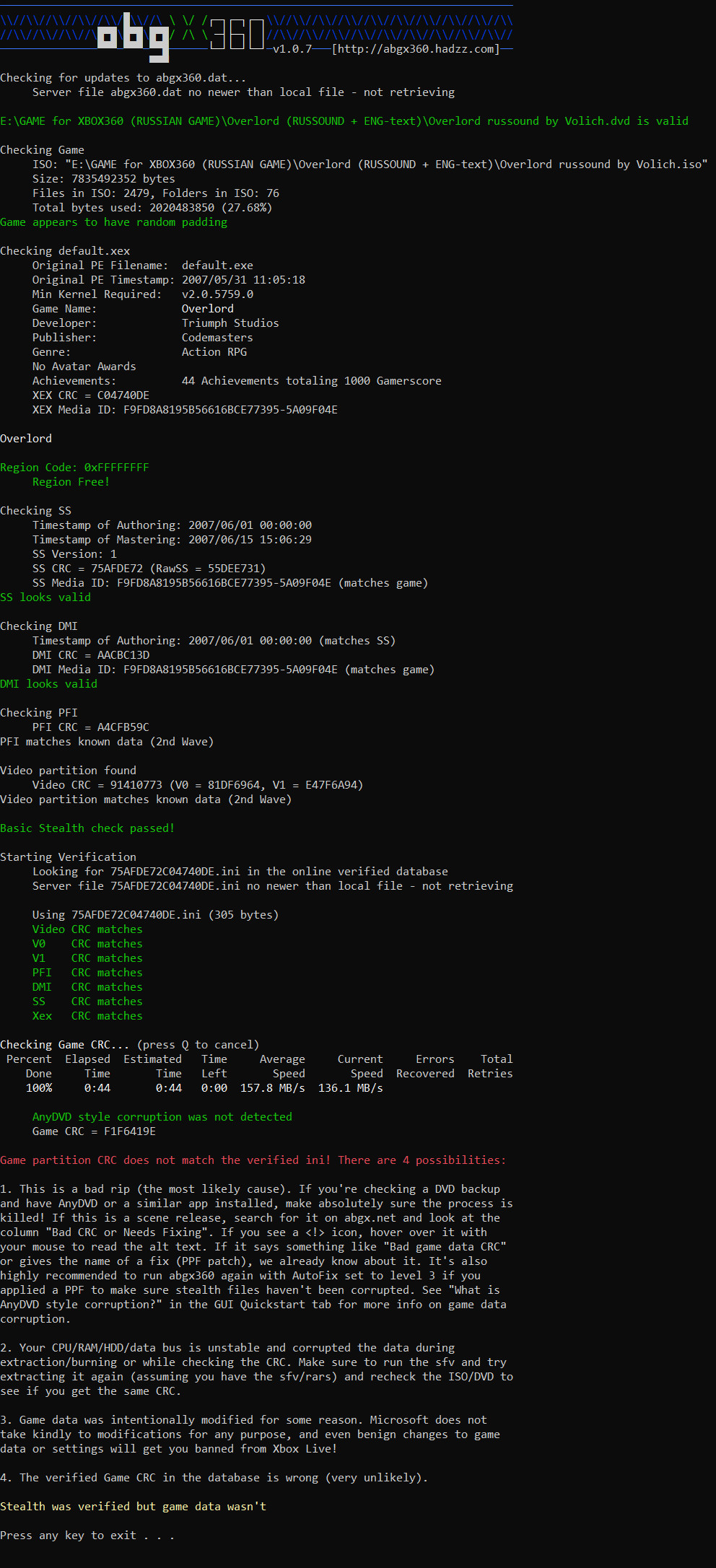The height and width of the screenshot is (1568, 716).
Task: Click the 'Press any key to exit' prompt
Action: (x=87, y=1536)
